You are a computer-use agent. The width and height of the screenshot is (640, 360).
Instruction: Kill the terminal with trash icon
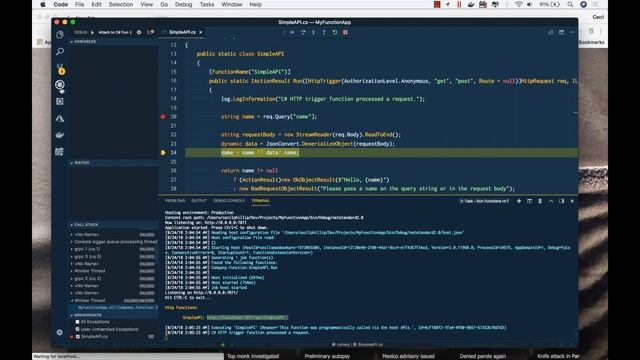tap(540, 201)
